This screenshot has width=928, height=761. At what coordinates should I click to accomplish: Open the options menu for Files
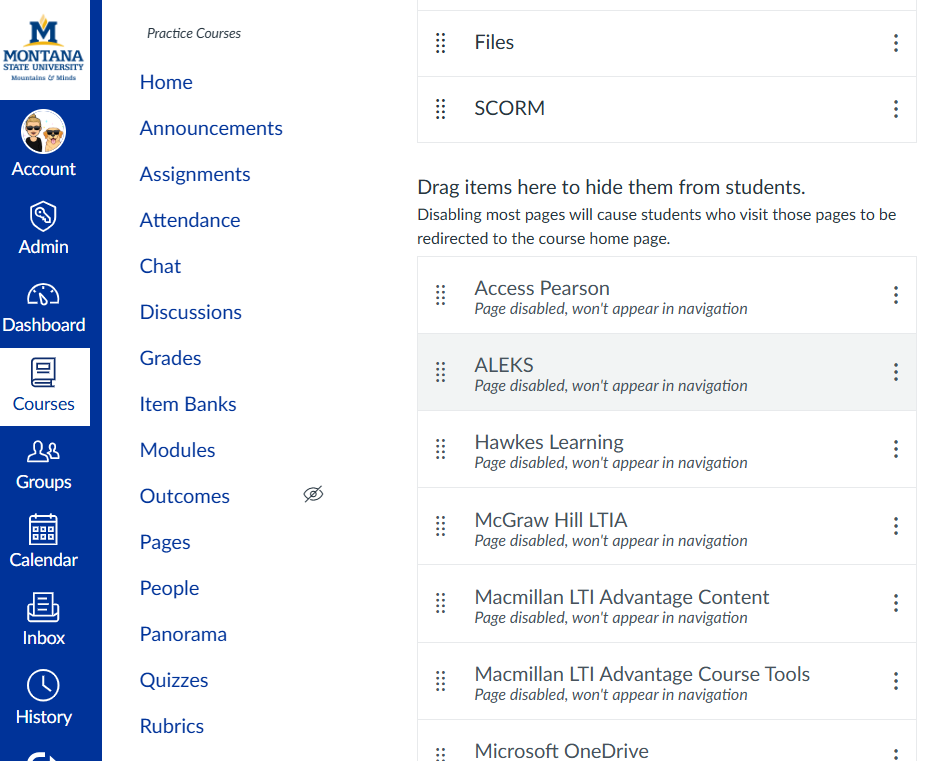click(896, 43)
